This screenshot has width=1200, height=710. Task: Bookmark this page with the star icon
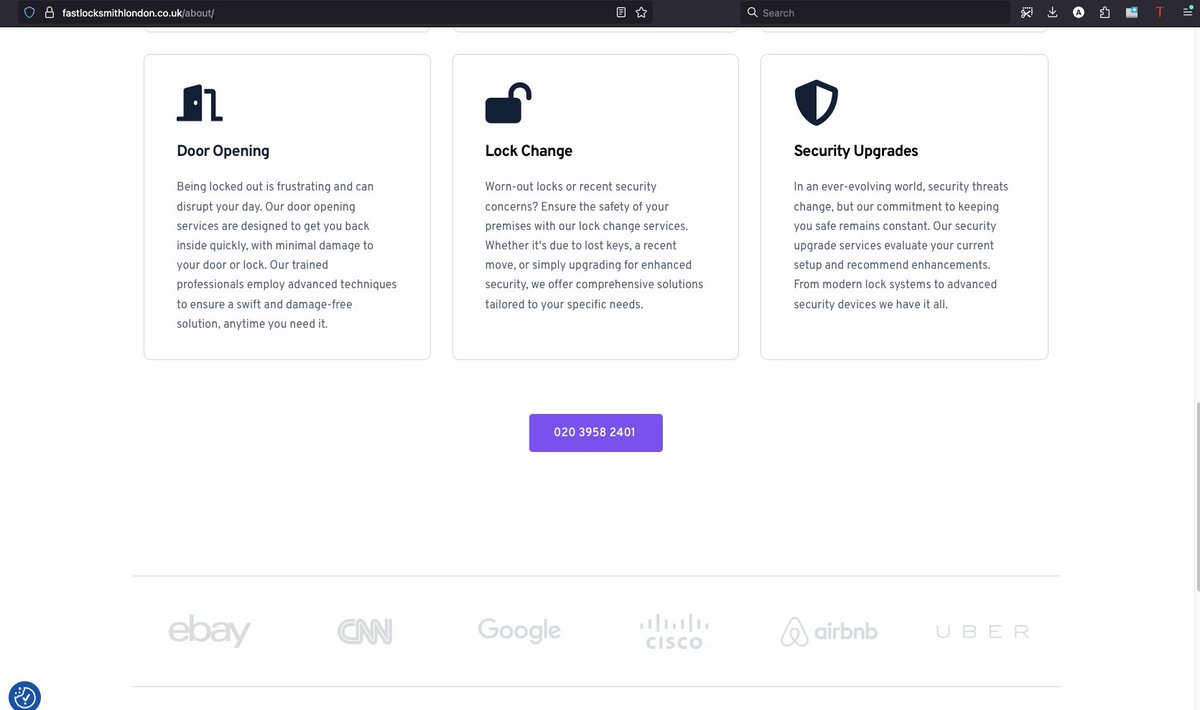641,12
